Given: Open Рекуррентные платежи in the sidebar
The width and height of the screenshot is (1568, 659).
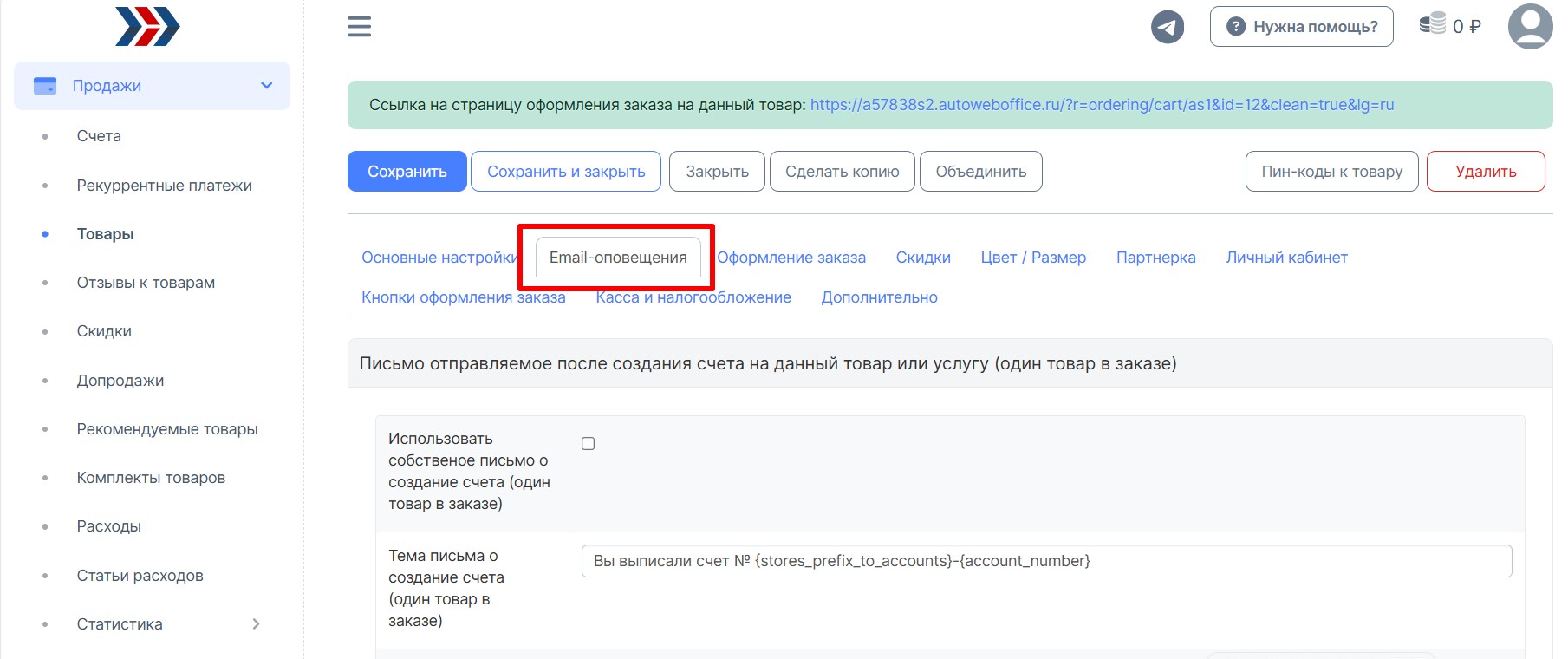Looking at the screenshot, I should click(x=164, y=186).
